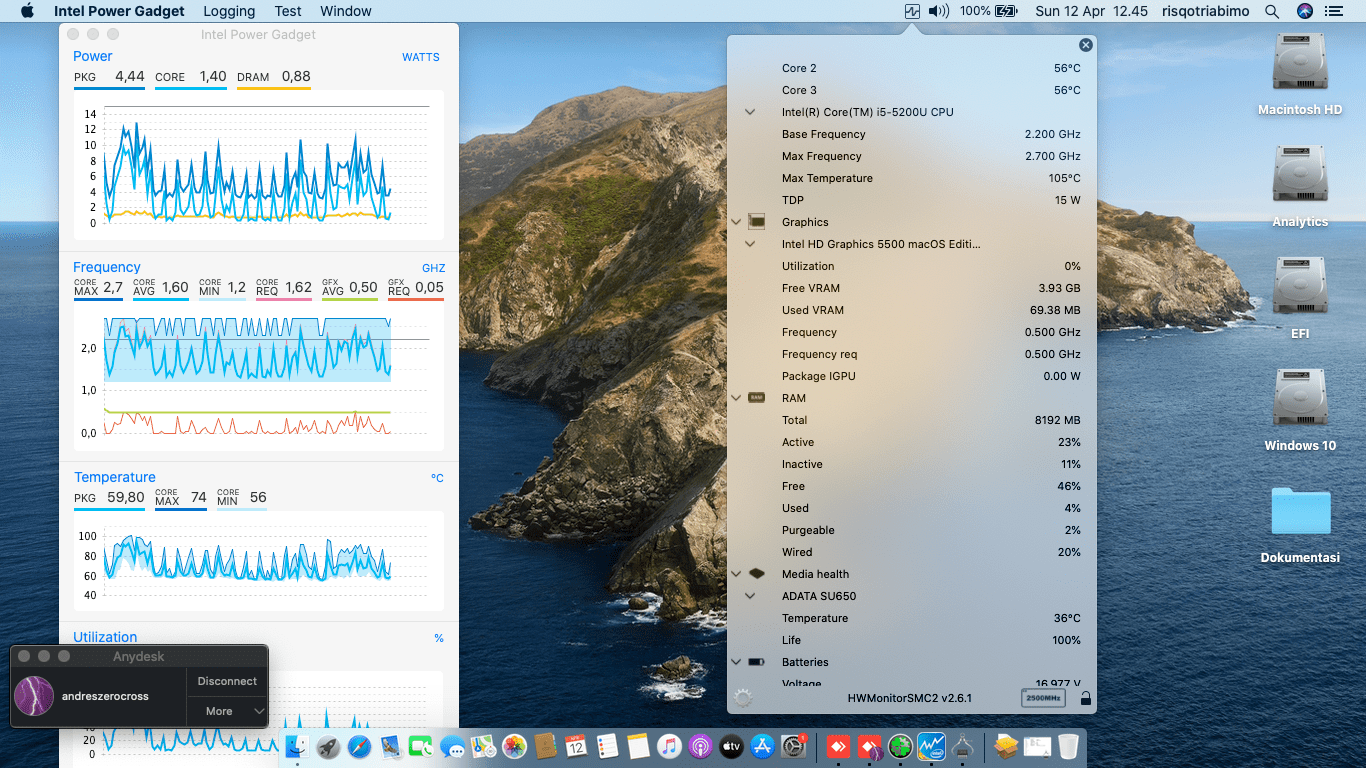
Task: Open Messages from the Dock
Action: coord(452,746)
